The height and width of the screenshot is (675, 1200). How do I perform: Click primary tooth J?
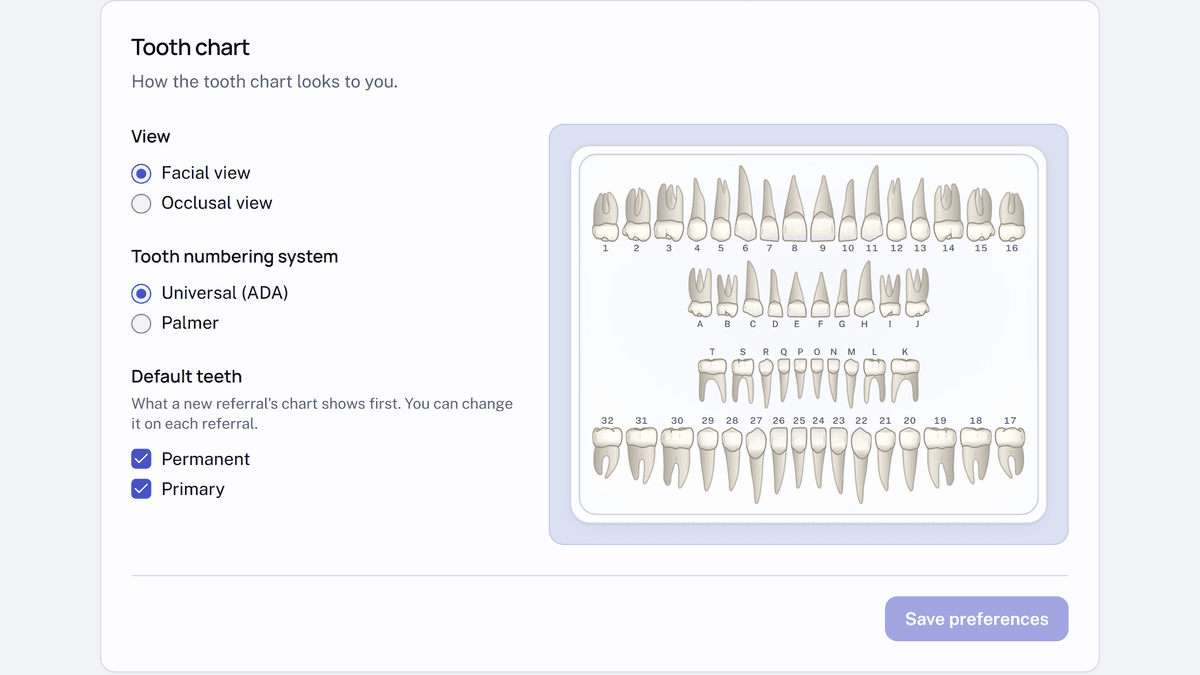[x=917, y=292]
